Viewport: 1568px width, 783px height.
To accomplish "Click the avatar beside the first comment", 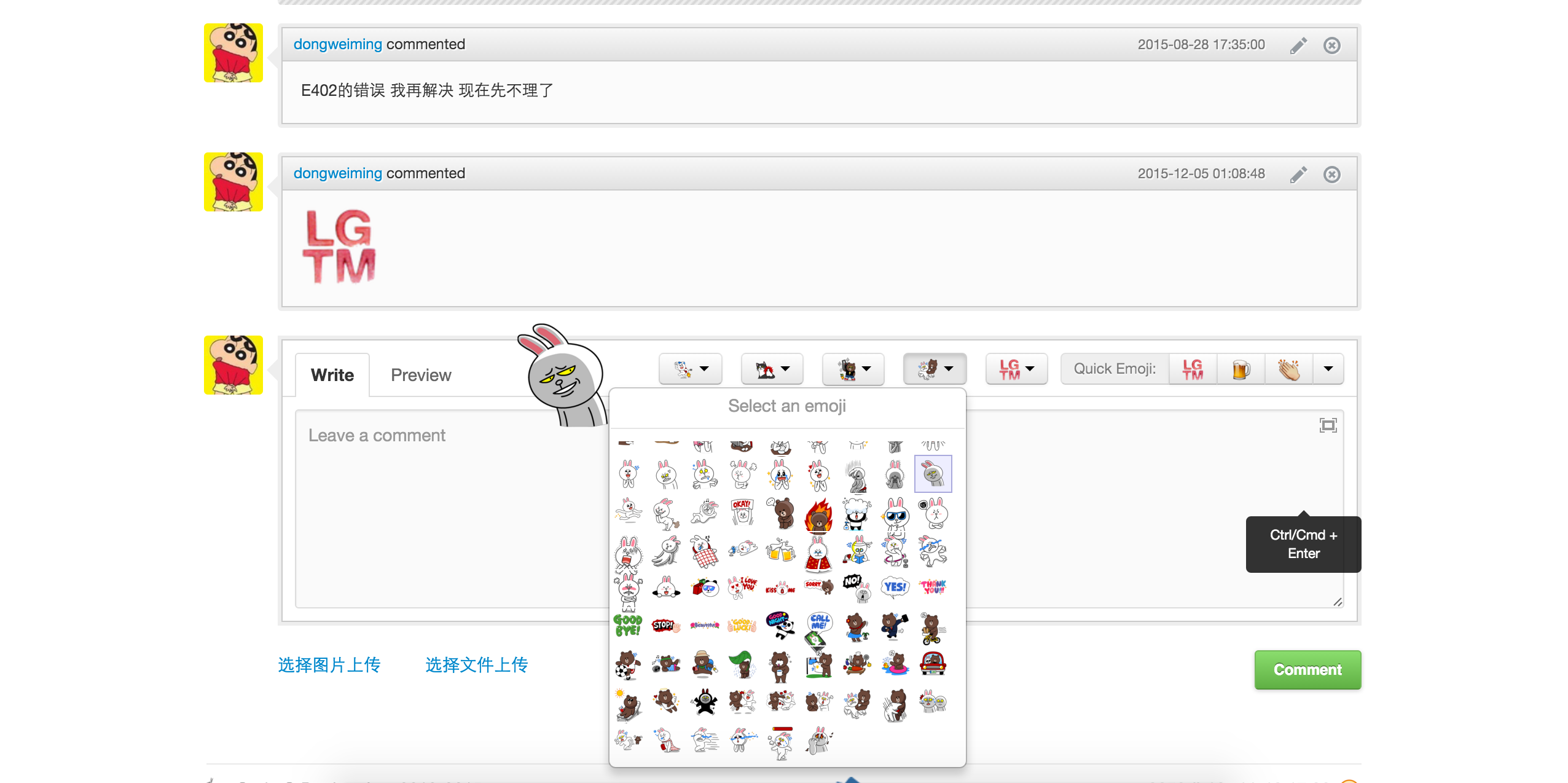I will (x=233, y=53).
